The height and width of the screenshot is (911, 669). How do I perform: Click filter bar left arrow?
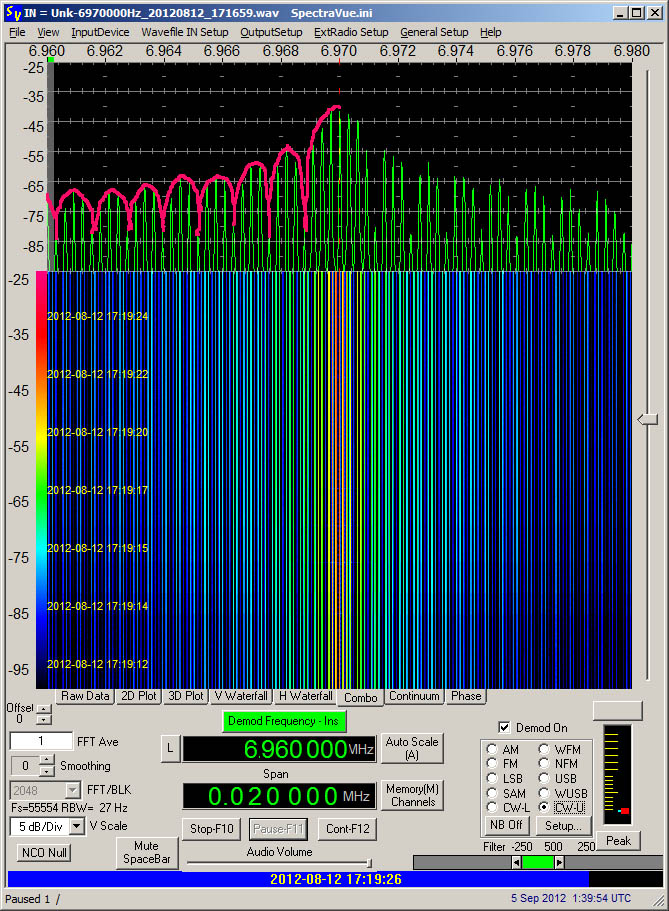[516, 863]
